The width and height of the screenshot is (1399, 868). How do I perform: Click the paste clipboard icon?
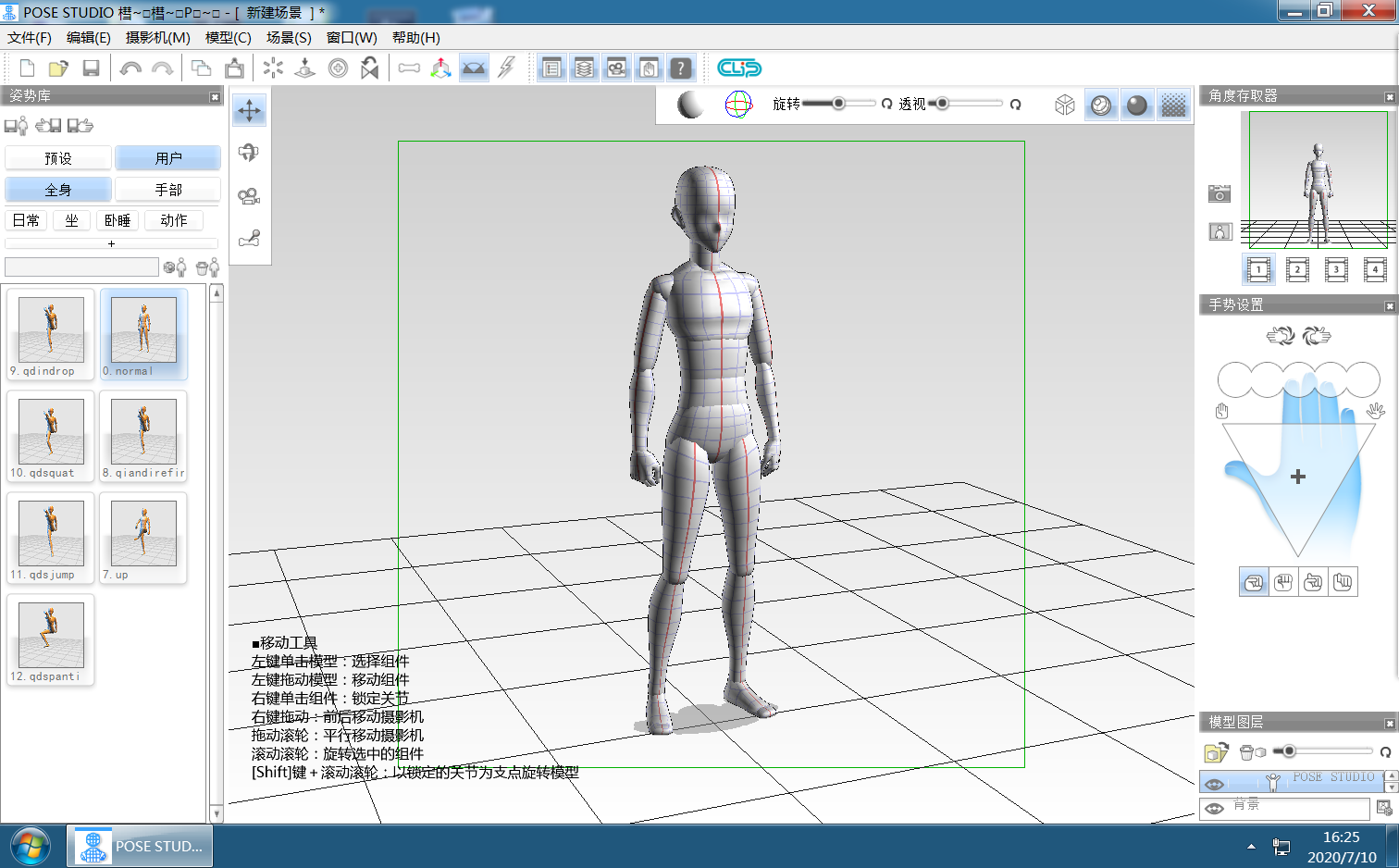[x=234, y=68]
